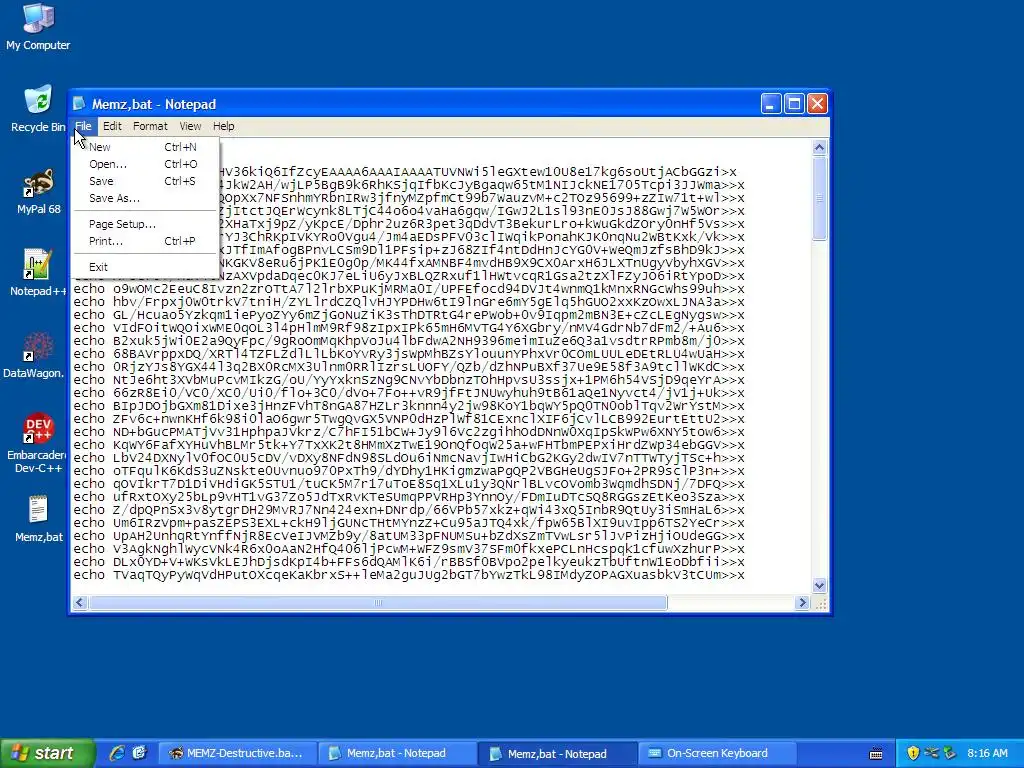Click the vertical scrollbar up arrow
The image size is (1024, 768).
[x=820, y=147]
